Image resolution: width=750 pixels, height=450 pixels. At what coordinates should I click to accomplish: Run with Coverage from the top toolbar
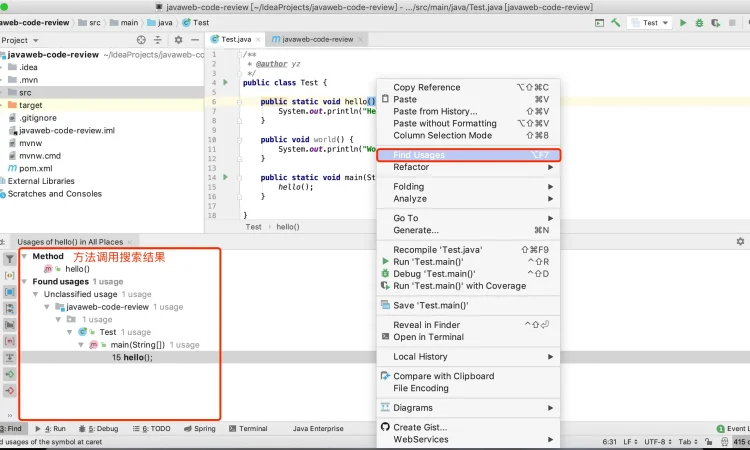point(716,22)
